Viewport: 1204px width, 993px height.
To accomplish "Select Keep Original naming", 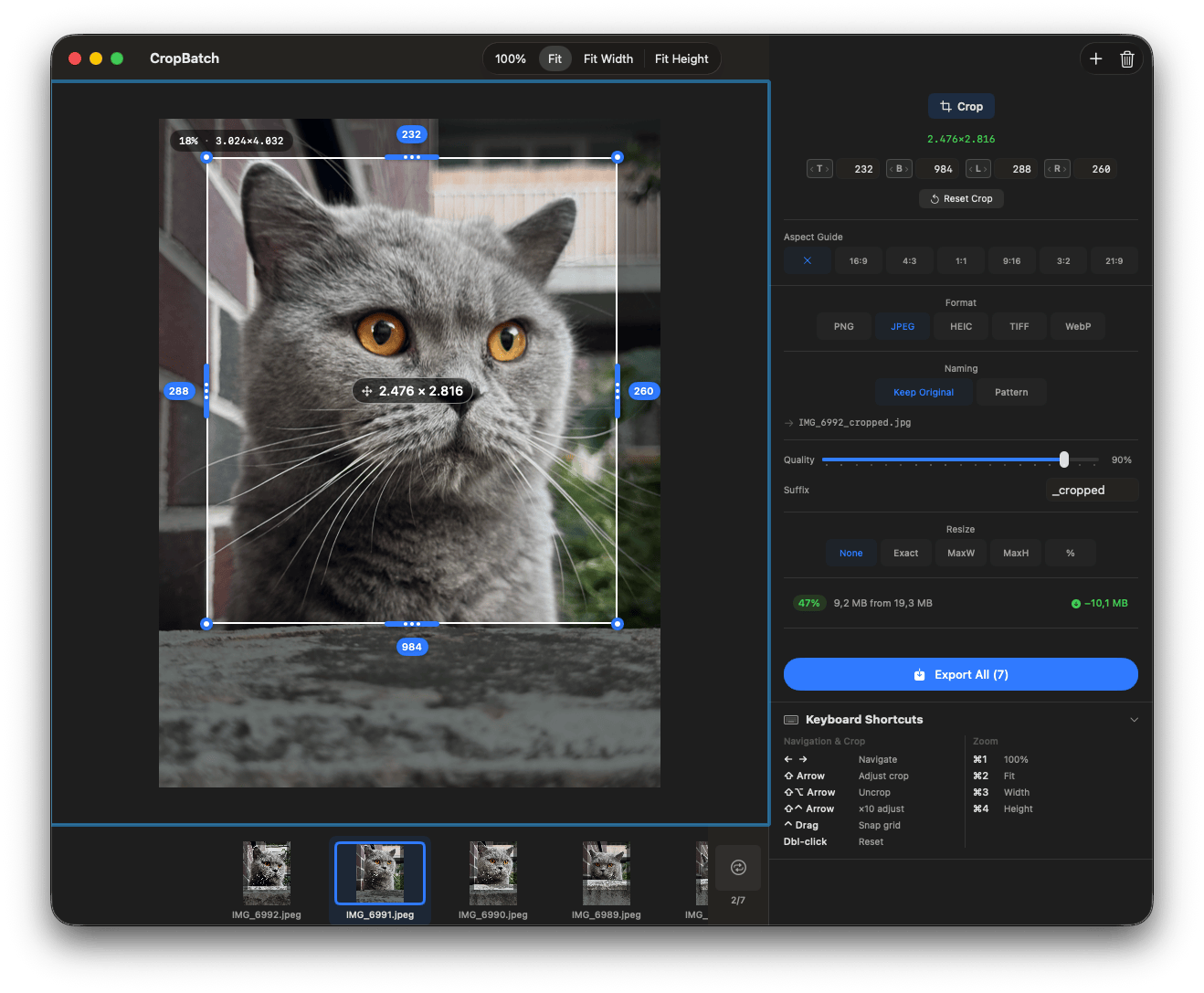I will point(924,392).
